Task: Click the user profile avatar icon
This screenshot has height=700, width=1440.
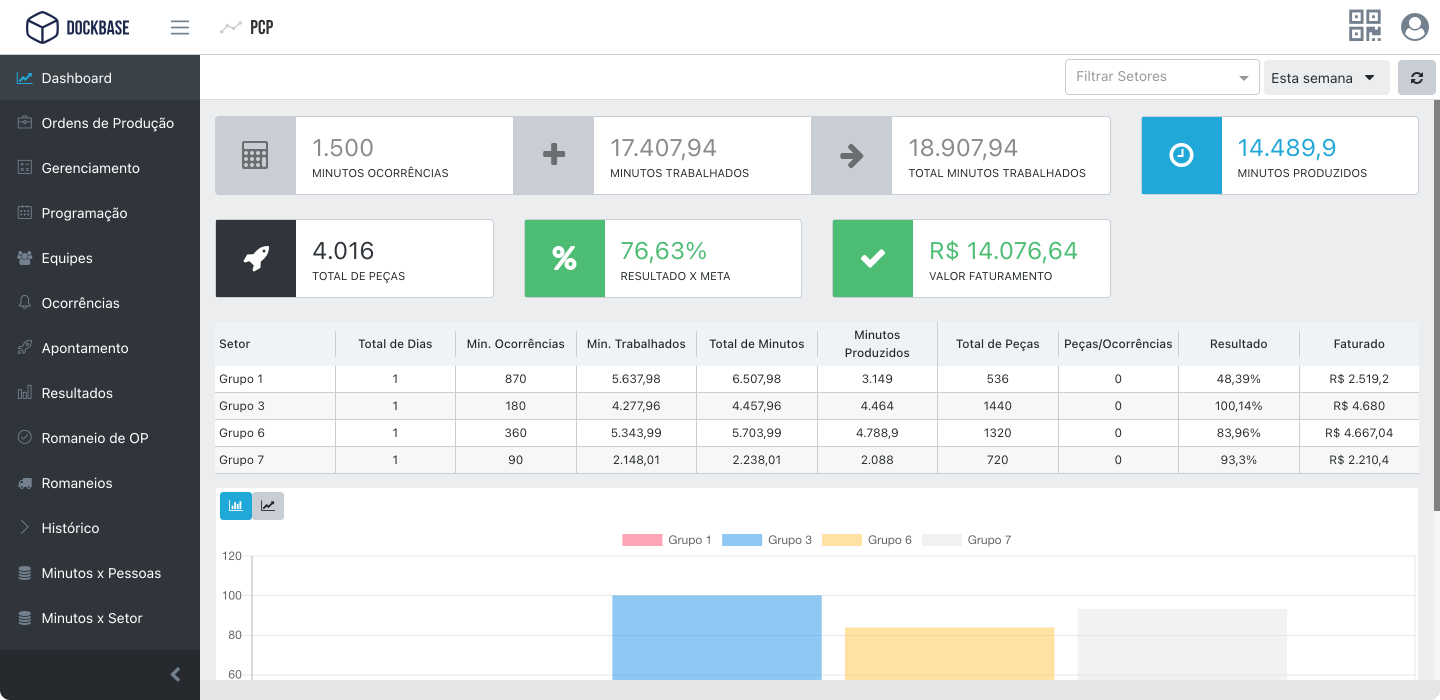Action: (x=1414, y=26)
